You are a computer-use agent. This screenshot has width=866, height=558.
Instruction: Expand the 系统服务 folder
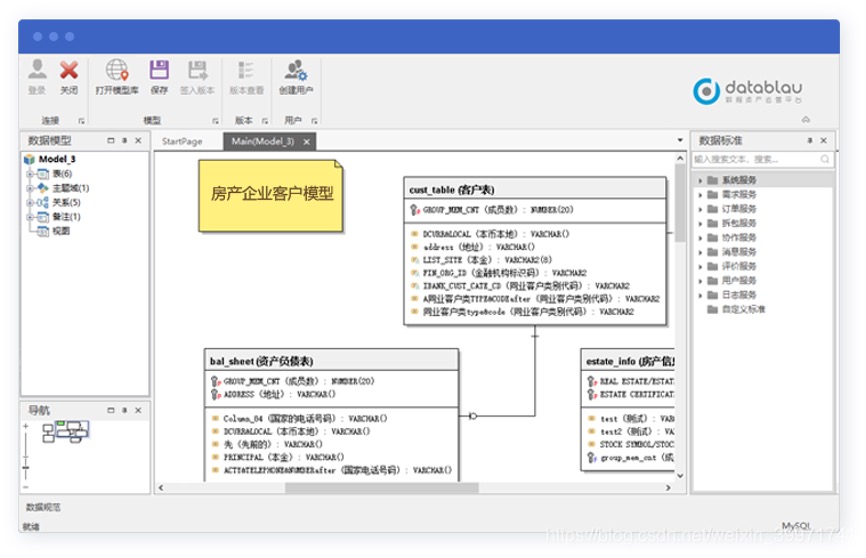tap(700, 181)
